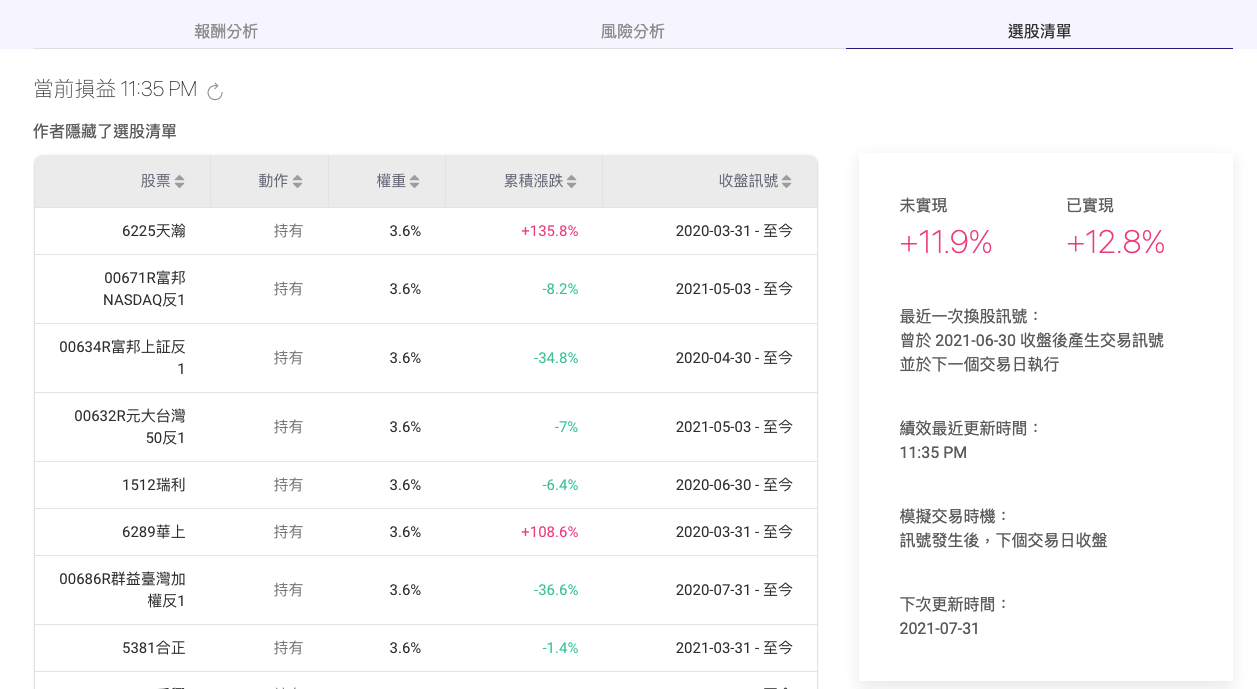This screenshot has width=1257, height=689.
Task: Click the 00671R富邦NASDAQ反1 stock name
Action: pyautogui.click(x=144, y=289)
